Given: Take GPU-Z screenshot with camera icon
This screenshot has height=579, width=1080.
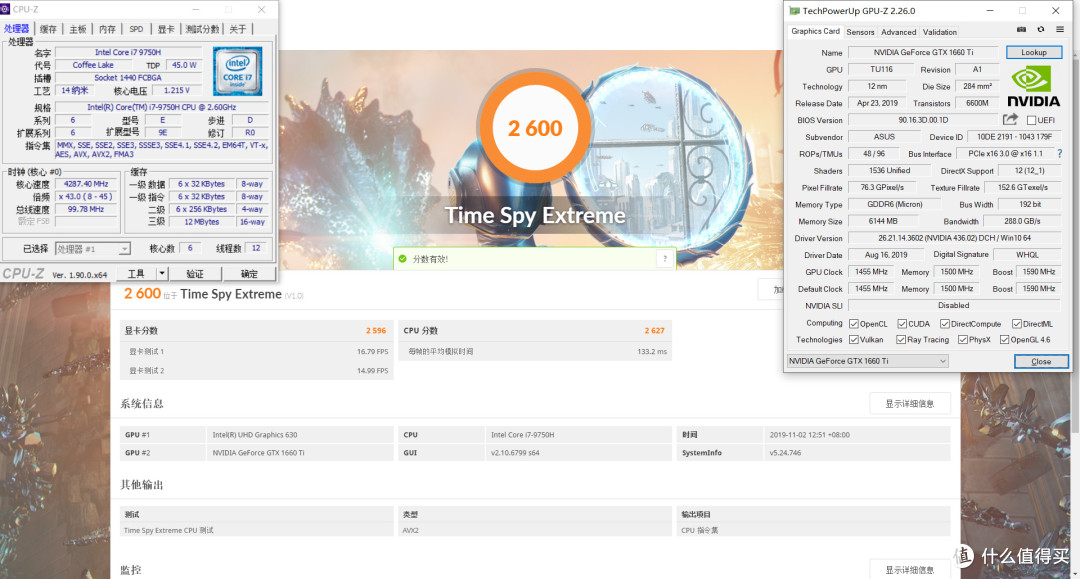Looking at the screenshot, I should coord(1021,30).
